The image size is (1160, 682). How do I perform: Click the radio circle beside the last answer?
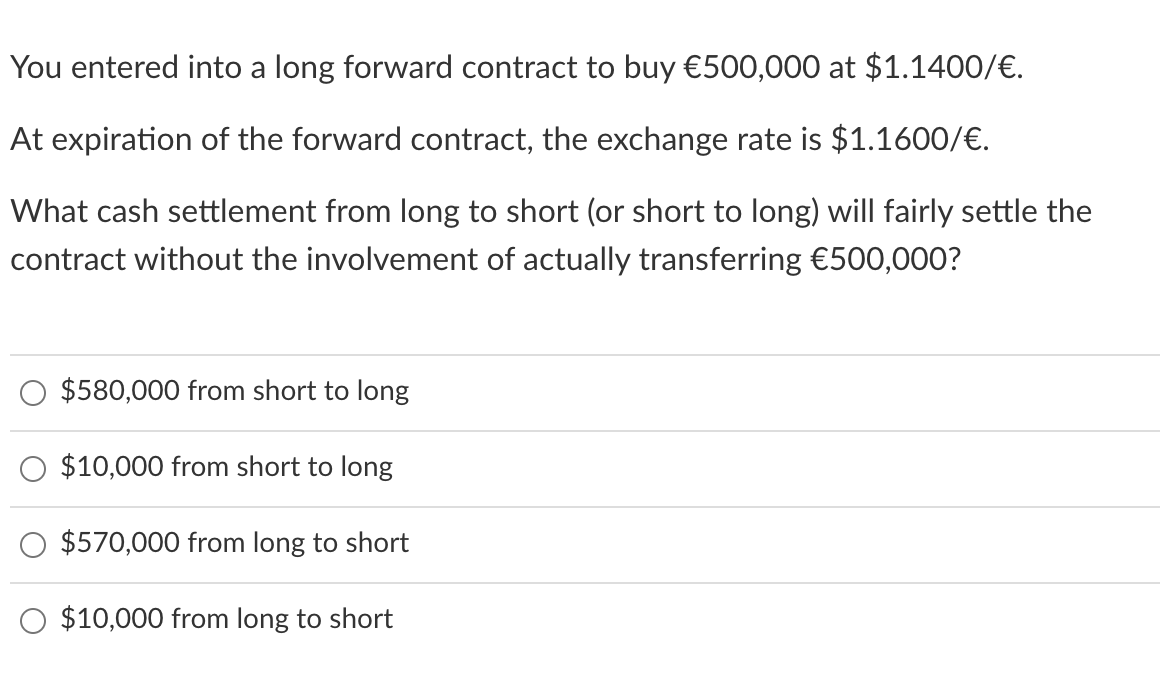(x=32, y=619)
